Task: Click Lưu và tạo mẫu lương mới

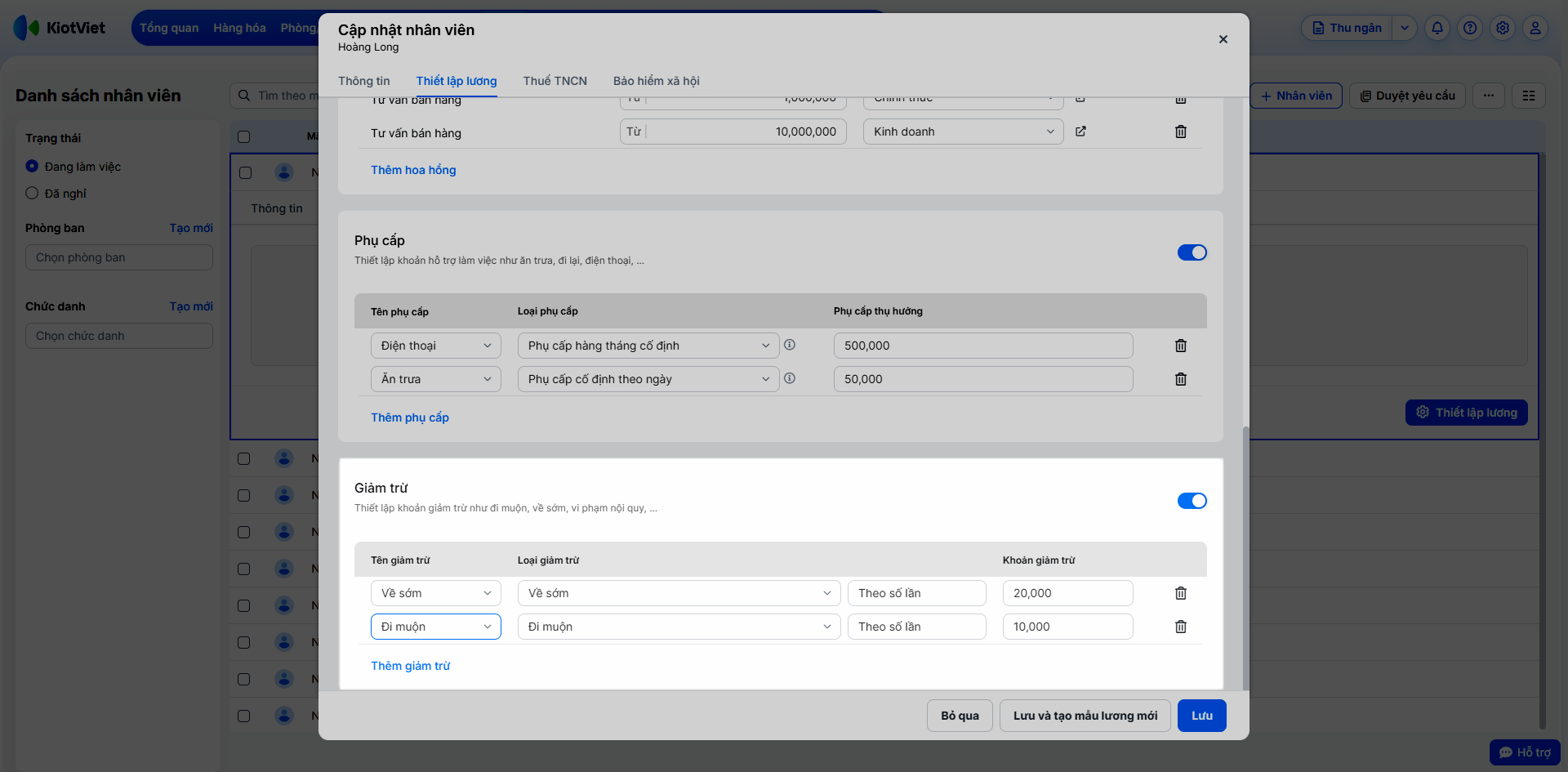Action: pyautogui.click(x=1085, y=716)
